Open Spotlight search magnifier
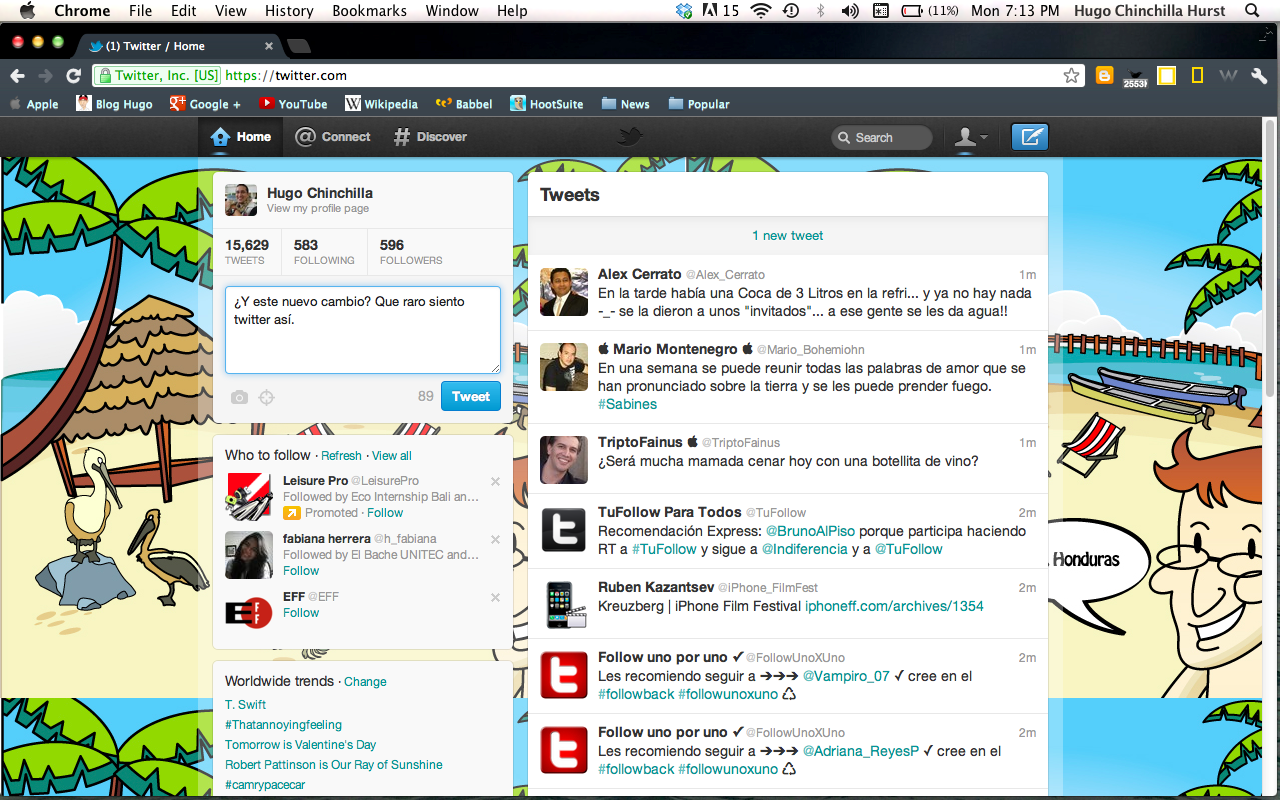 tap(1252, 11)
